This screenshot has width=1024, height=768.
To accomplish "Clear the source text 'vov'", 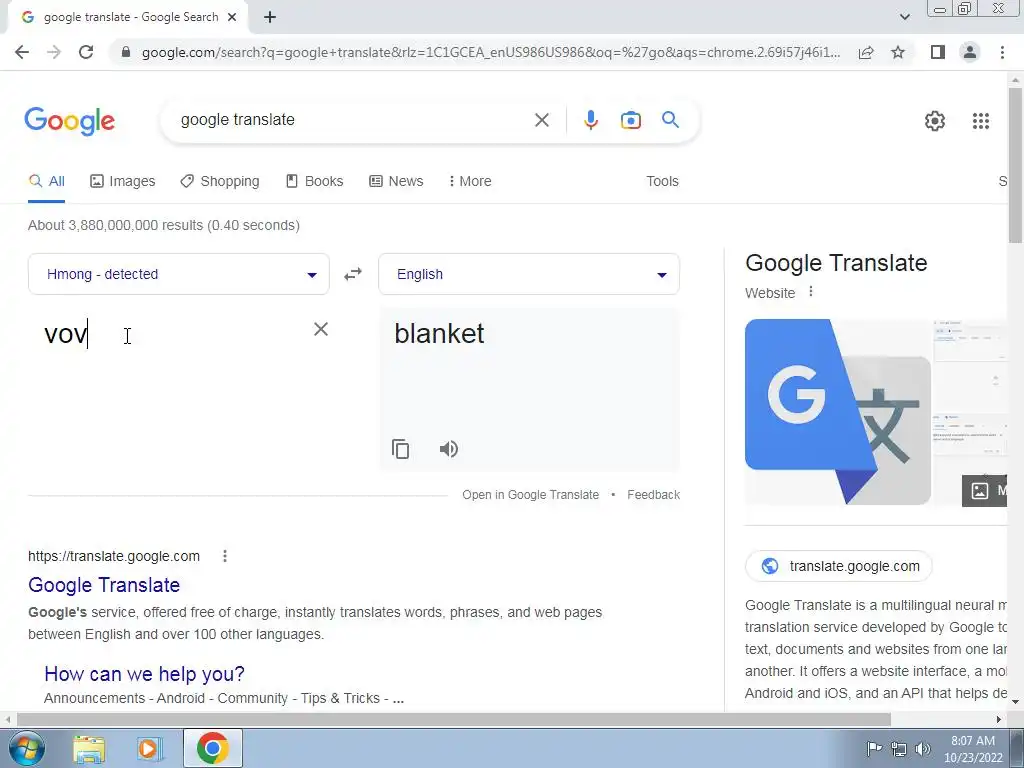I will pos(321,329).
